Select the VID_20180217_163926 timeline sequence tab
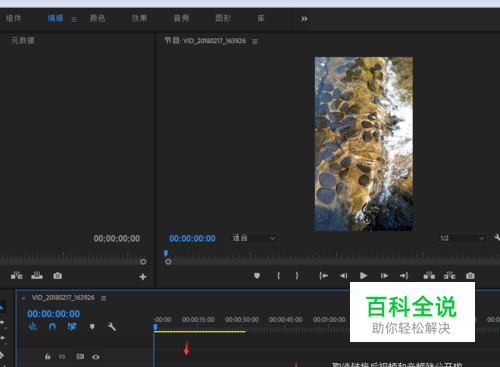 [x=63, y=298]
